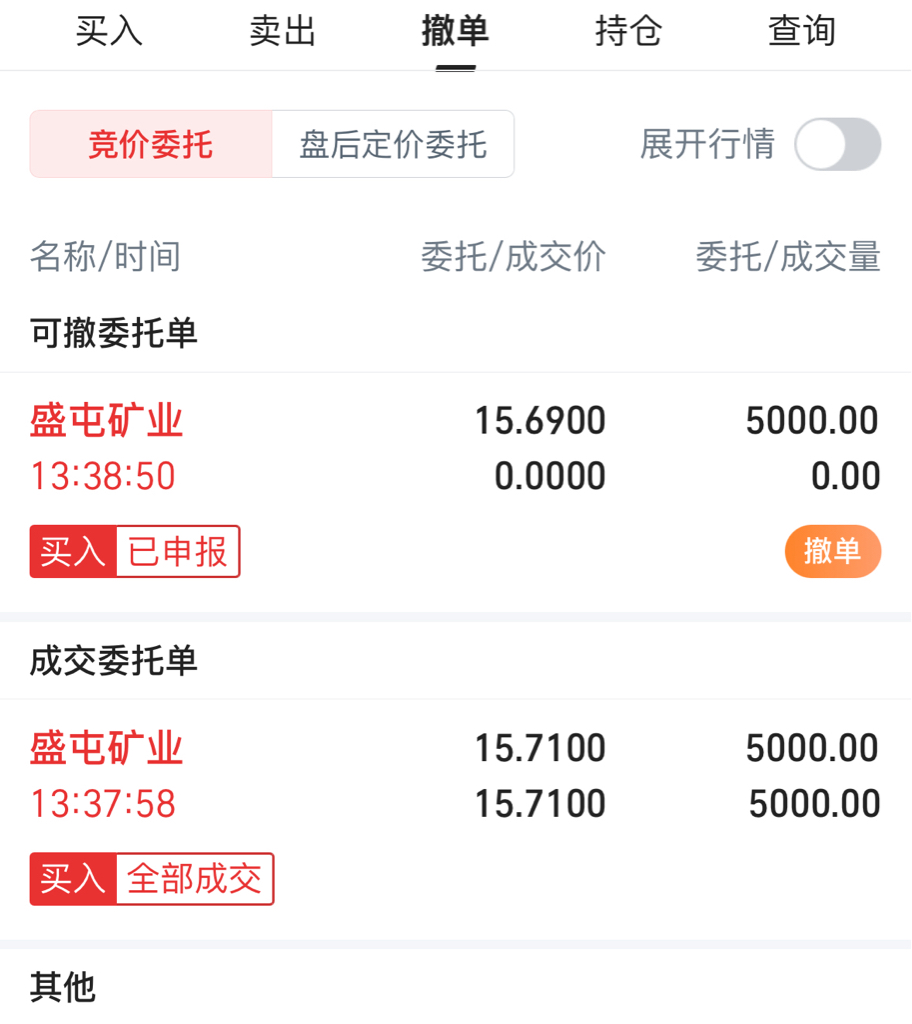This screenshot has height=1024, width=912.
Task: Tap the 名称/时间 column header
Action: (106, 257)
